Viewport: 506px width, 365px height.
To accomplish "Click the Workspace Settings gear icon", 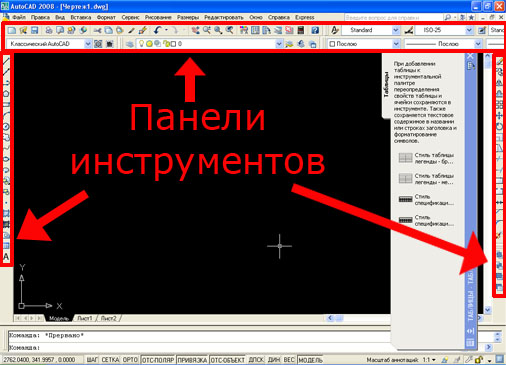I will click(98, 44).
